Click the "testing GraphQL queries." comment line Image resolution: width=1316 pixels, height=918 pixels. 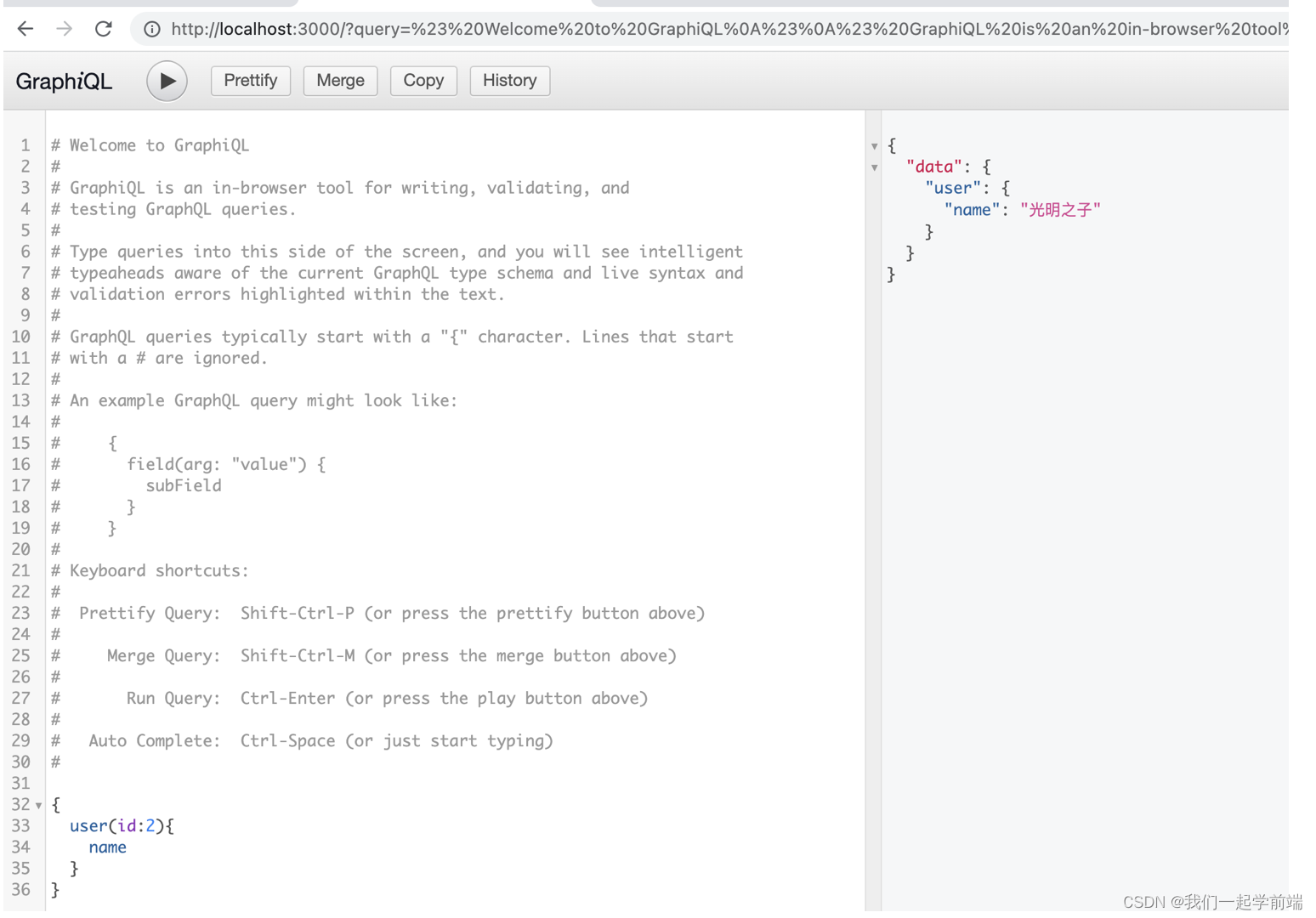point(173,210)
